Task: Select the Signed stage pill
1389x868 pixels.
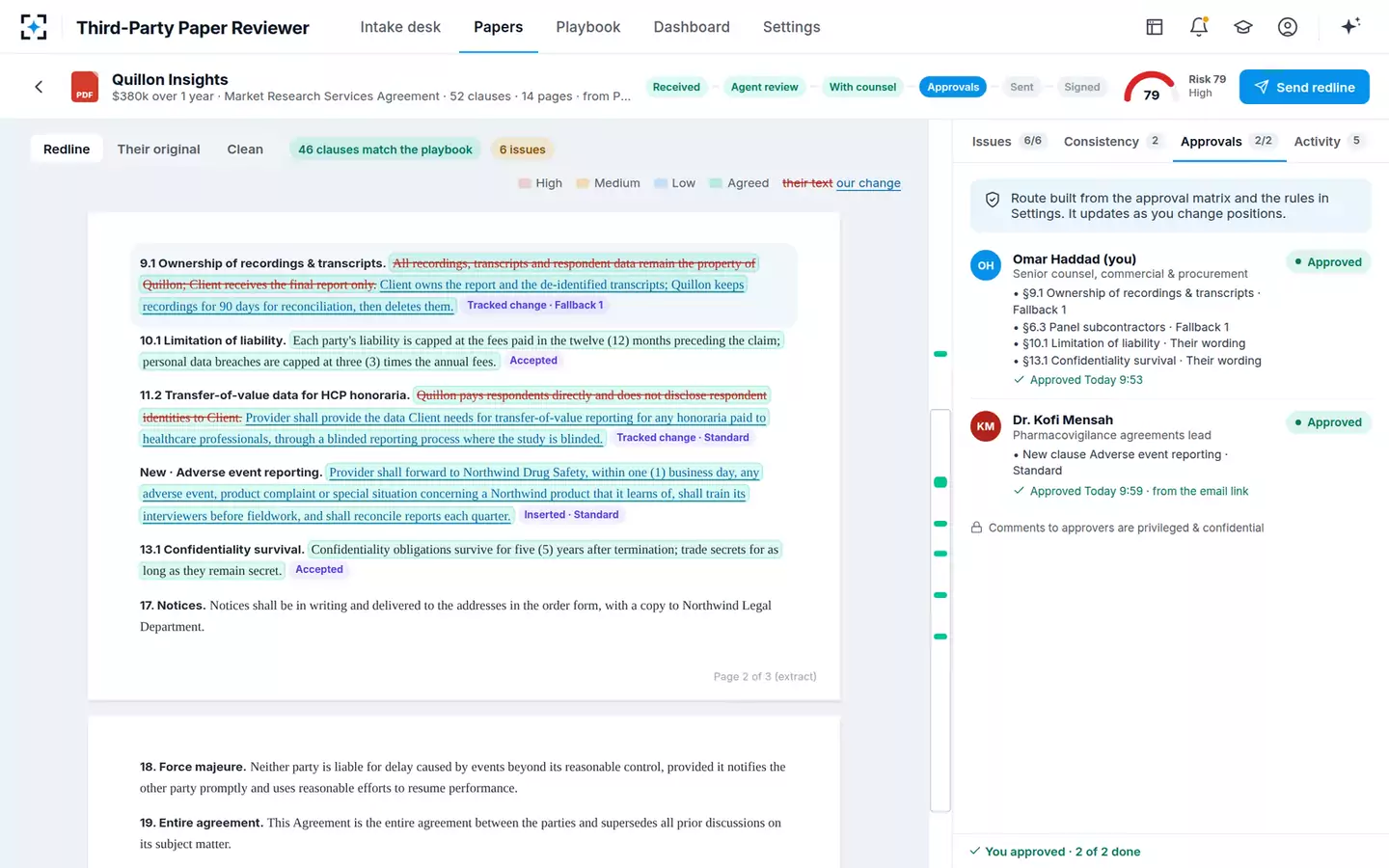Action: point(1082,87)
